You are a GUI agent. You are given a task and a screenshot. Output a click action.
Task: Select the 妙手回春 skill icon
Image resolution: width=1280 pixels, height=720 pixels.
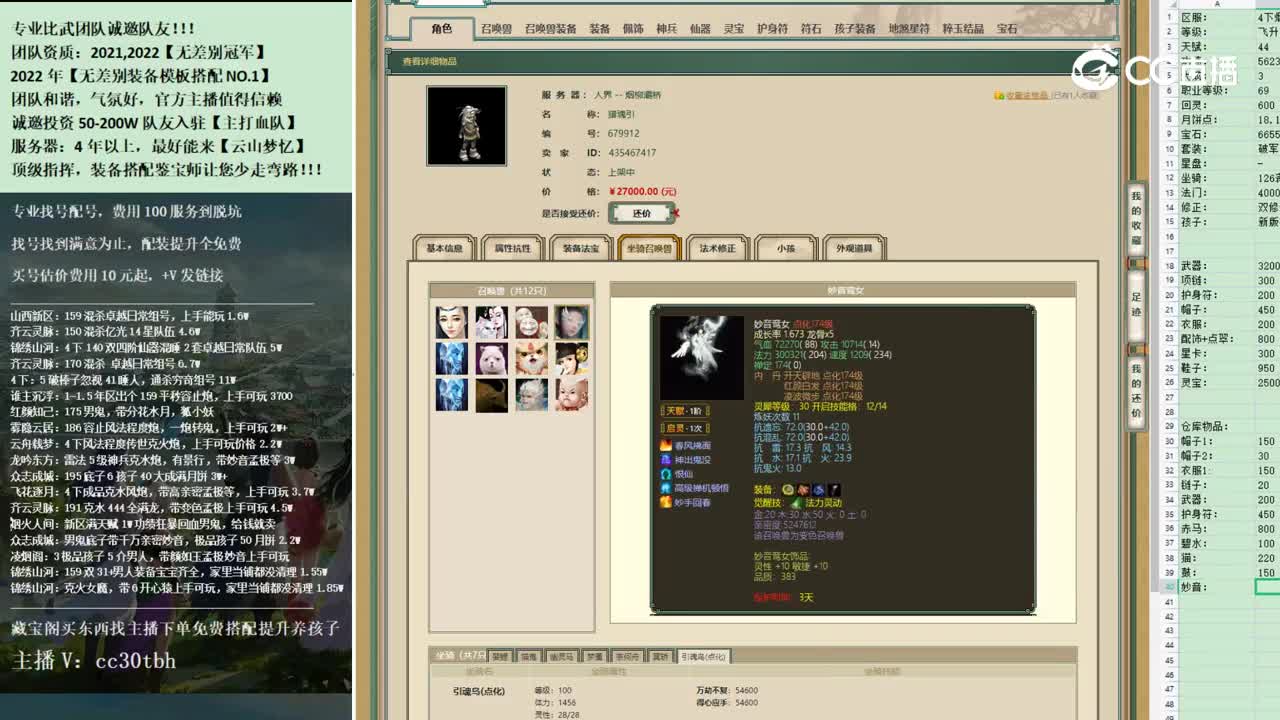666,503
